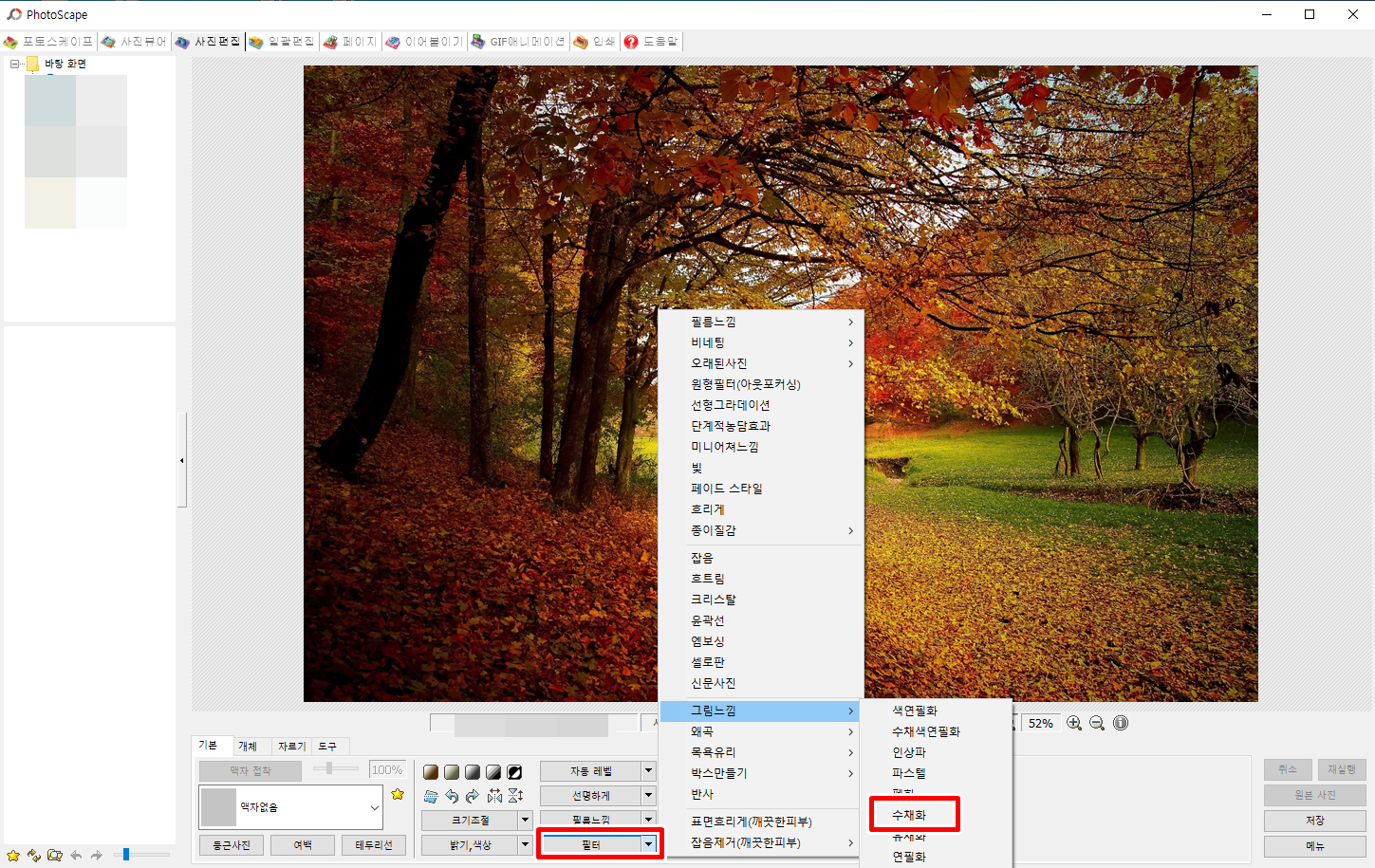
Task: Open the 액자없음 frame dropdown
Action: click(290, 807)
